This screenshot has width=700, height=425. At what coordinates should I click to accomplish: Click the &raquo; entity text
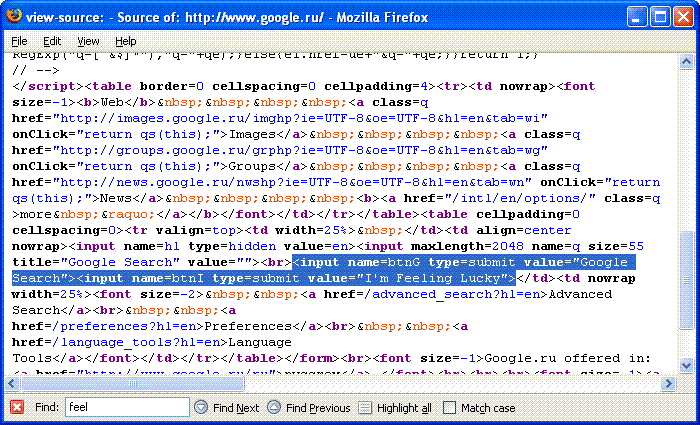click(x=128, y=214)
